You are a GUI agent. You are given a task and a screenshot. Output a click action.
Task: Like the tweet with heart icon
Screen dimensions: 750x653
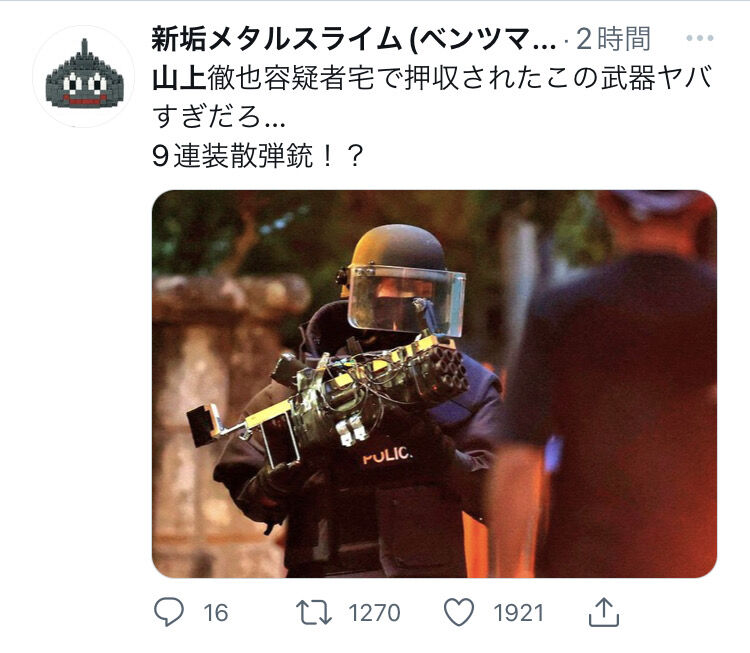point(459,612)
